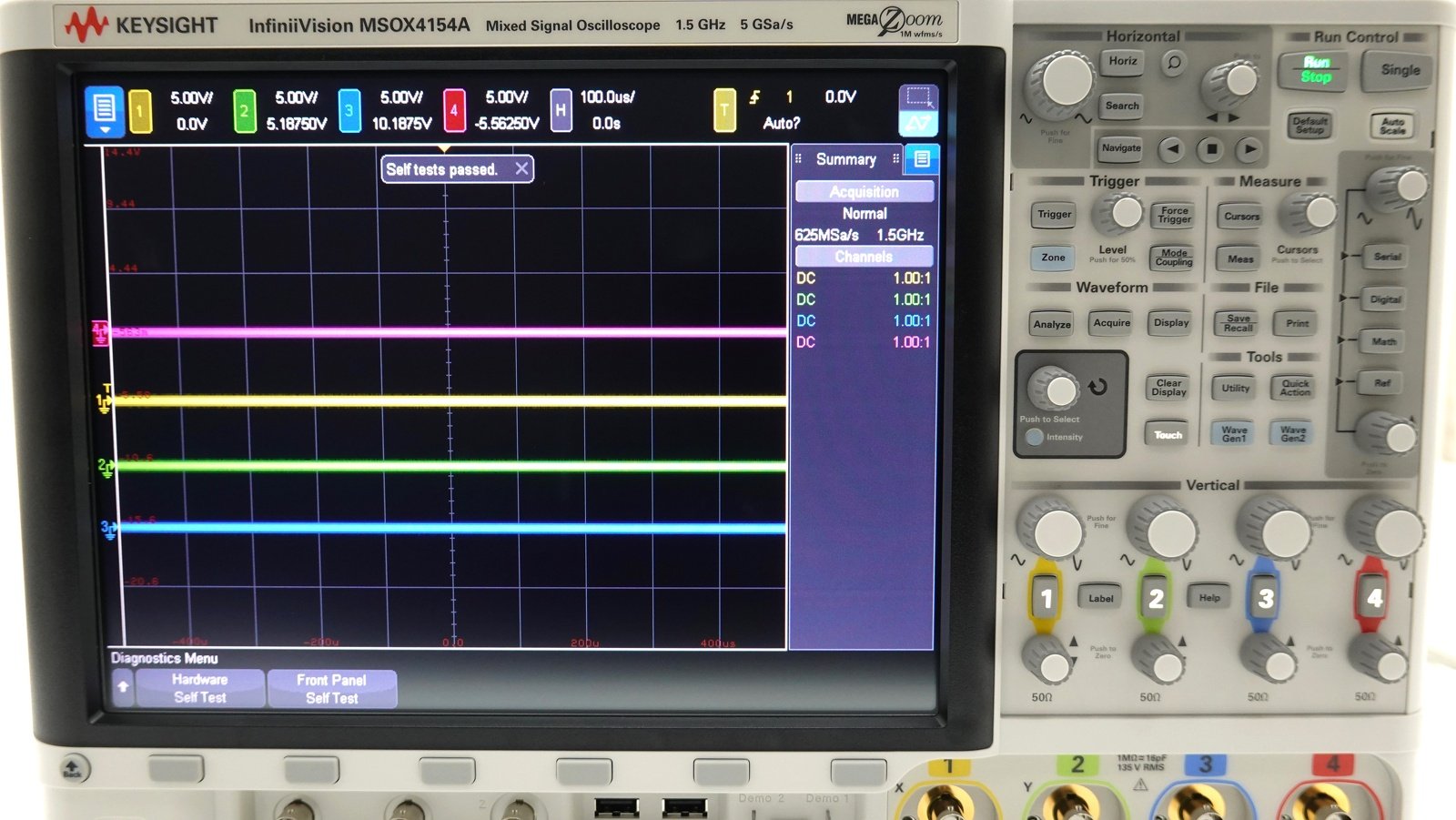Push the Default Setup button

[x=1310, y=126]
